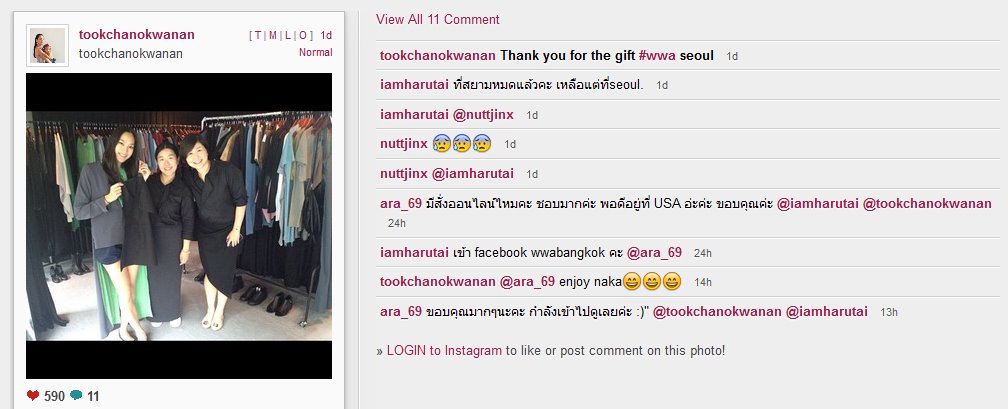Click the red heart likes icon
1008x409 pixels.
pos(33,395)
